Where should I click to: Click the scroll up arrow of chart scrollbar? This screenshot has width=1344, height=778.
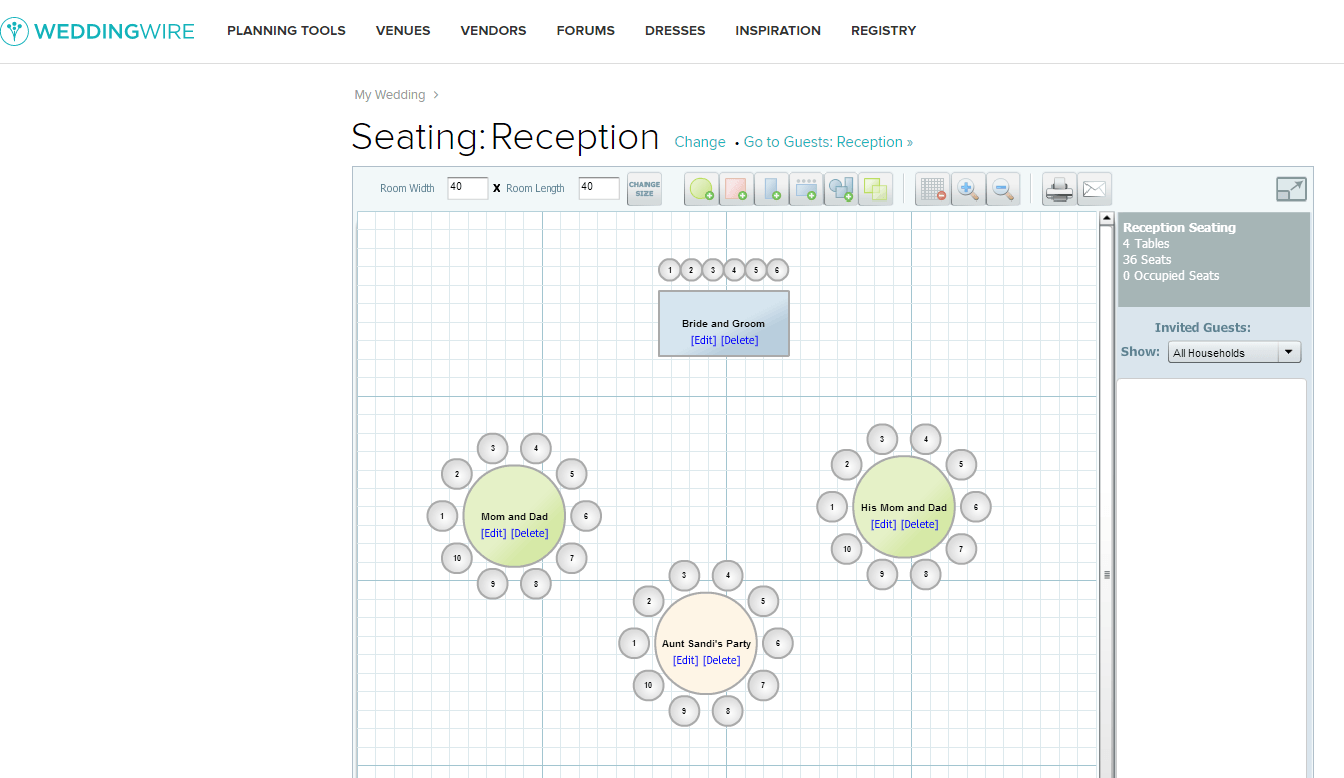point(1107,218)
